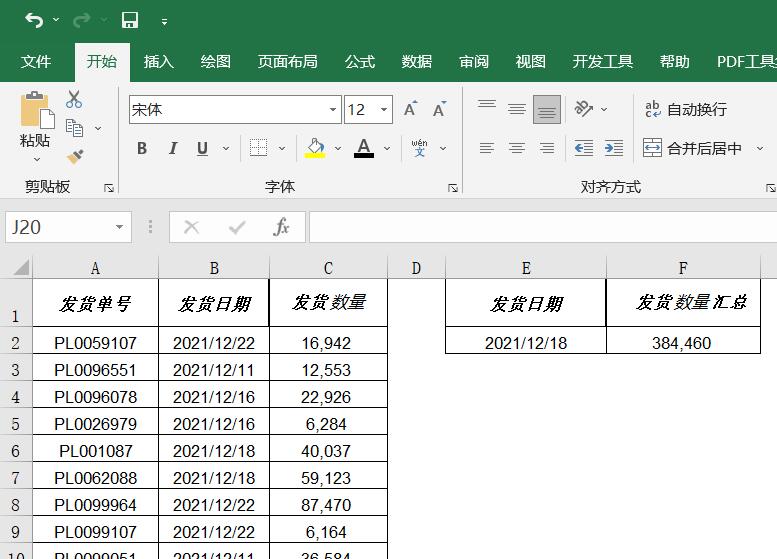Apply the yellow fill color bucket
777x559 pixels.
click(315, 148)
